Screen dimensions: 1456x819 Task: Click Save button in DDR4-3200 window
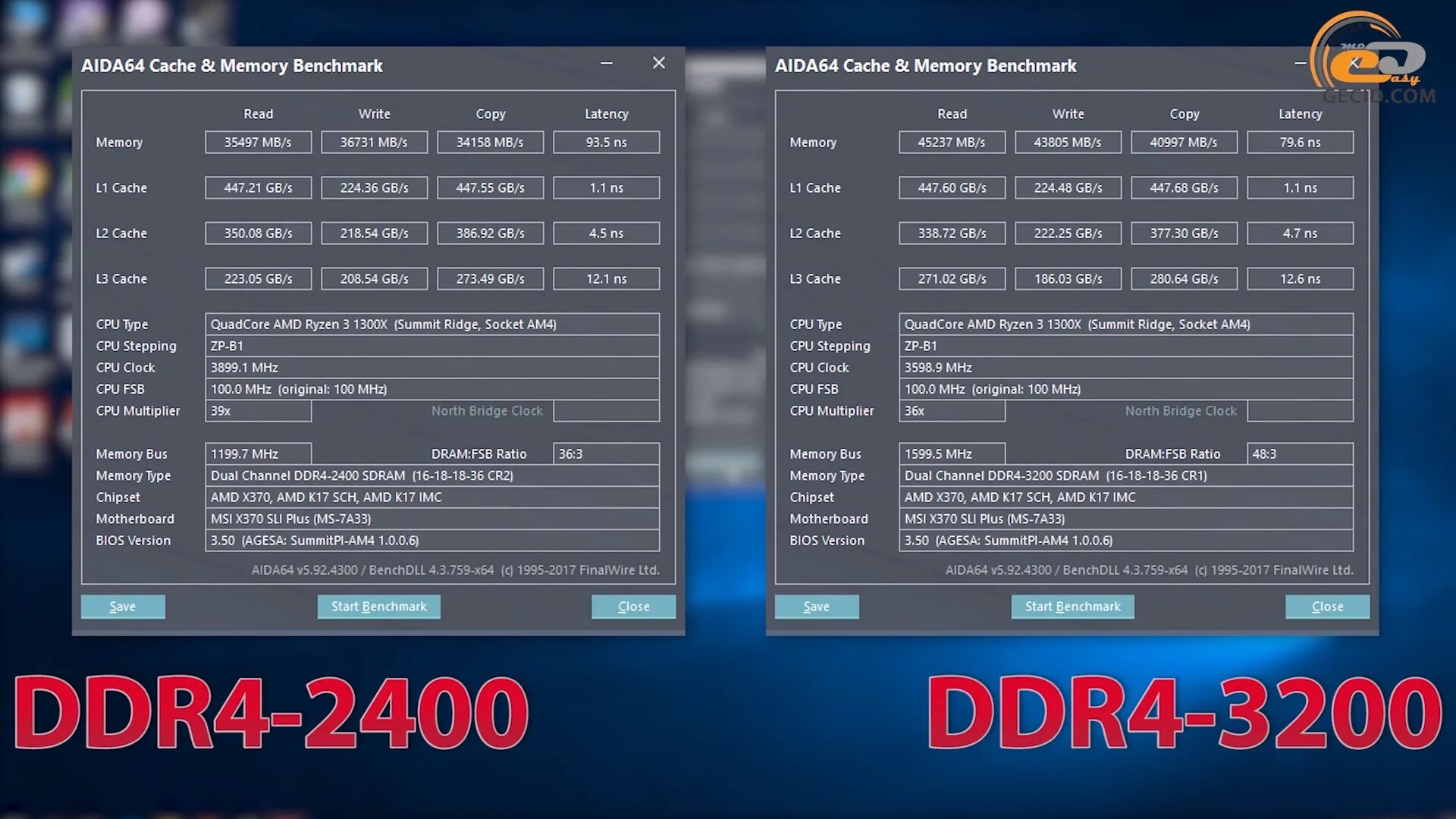pos(817,607)
